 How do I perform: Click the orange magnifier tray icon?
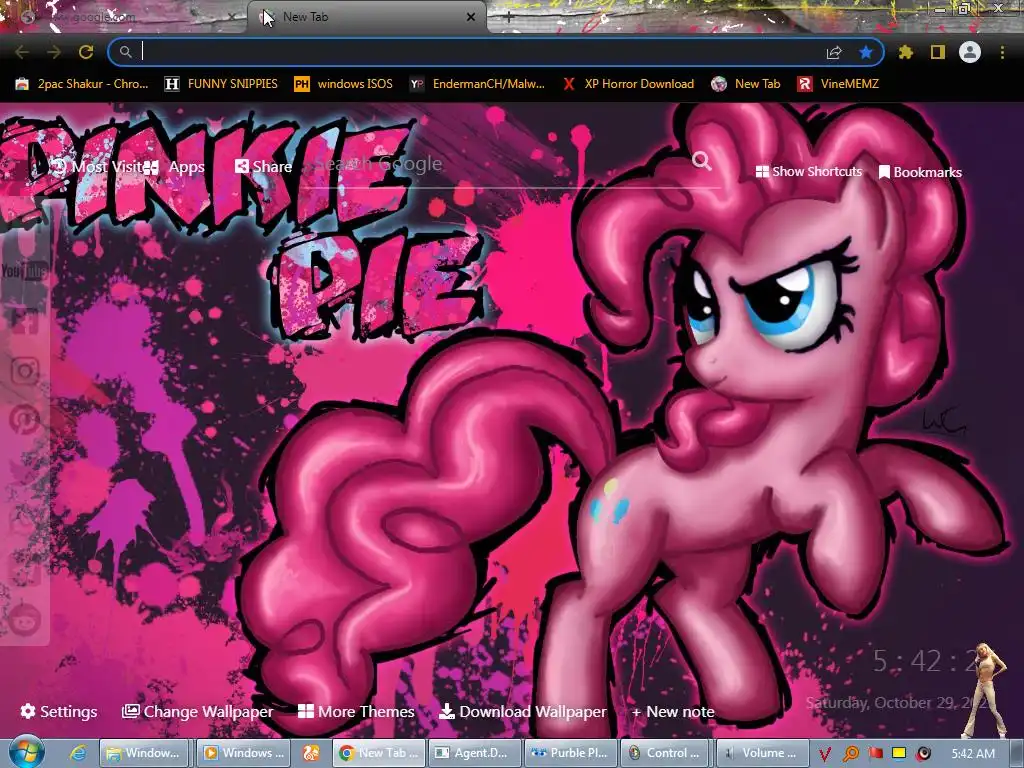(x=851, y=754)
